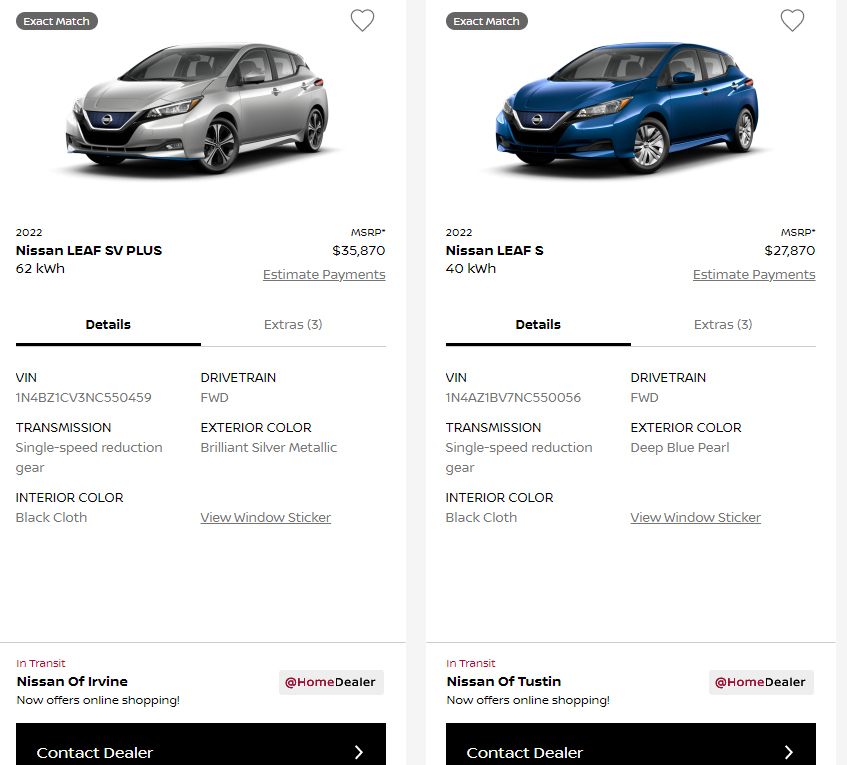Screen dimensions: 847x765
Task: Click VIN 1N4AZ1BV7NC550056
Action: click(x=513, y=398)
